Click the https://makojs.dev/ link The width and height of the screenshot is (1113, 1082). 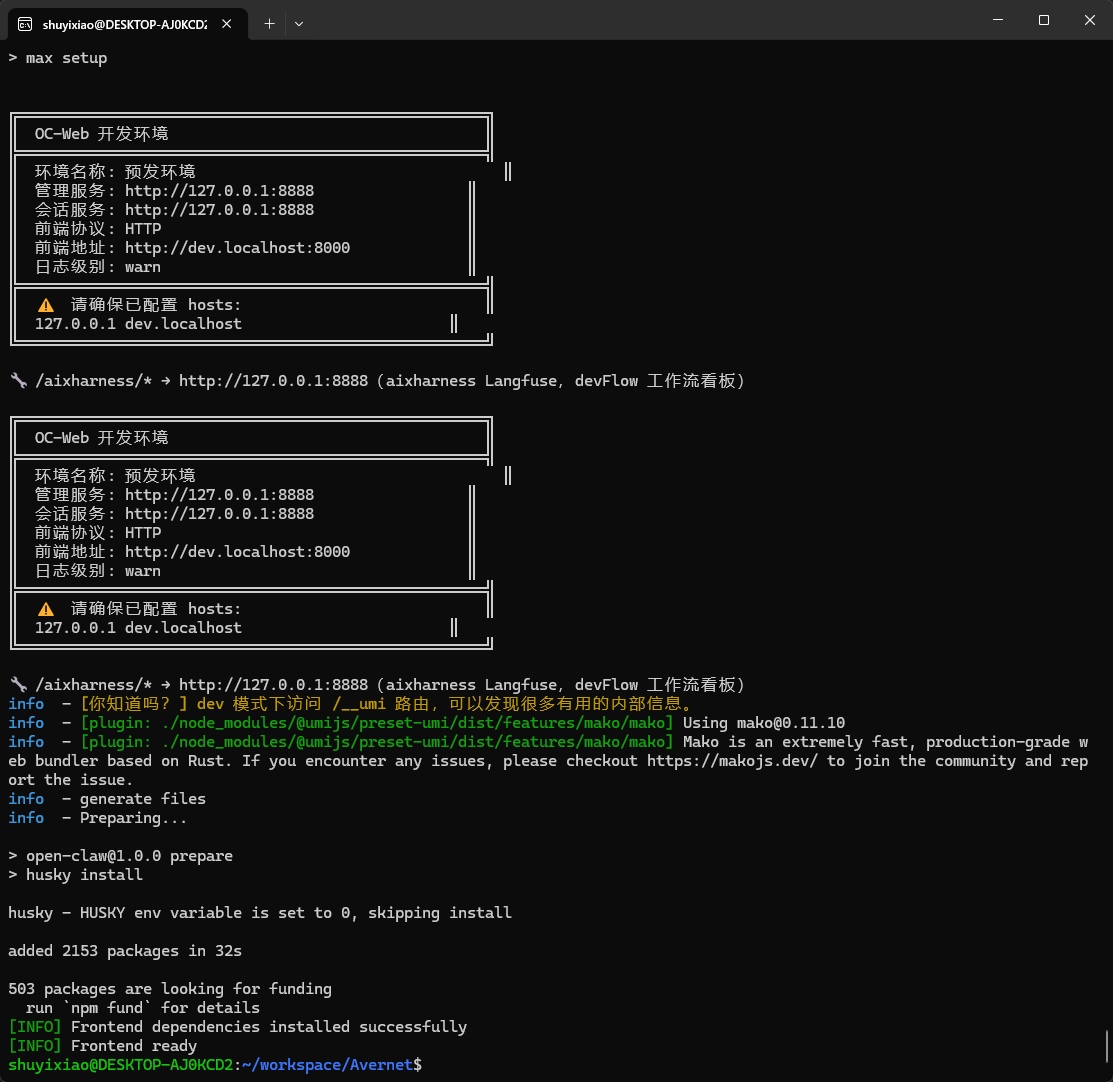[732, 761]
